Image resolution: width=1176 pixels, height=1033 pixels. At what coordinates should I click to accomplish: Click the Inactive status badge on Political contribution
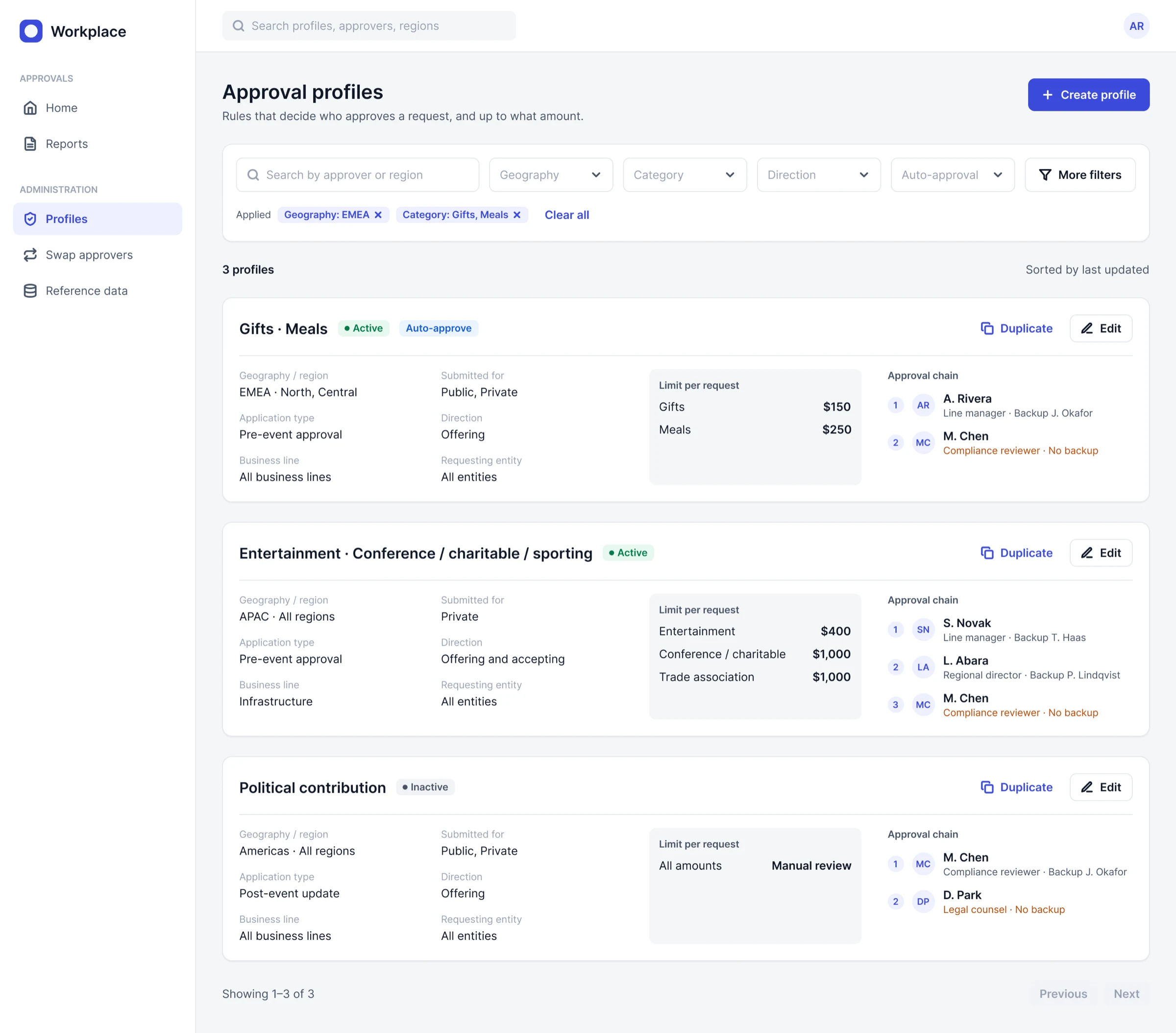click(x=425, y=787)
